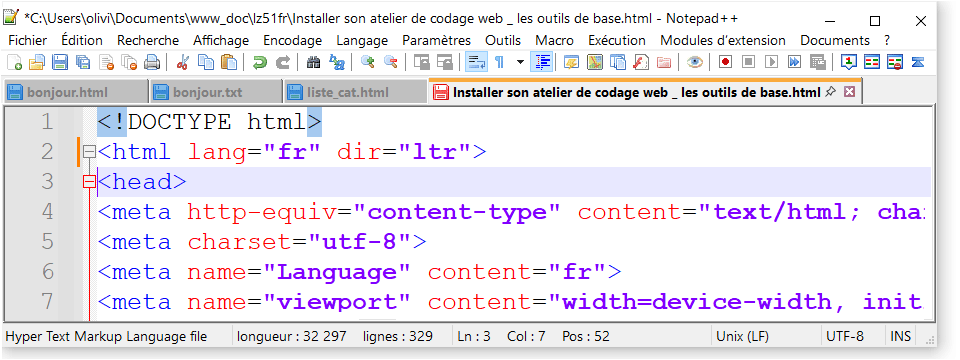Open the Paramètres menu
Image resolution: width=960 pixels, height=360 pixels.
coord(437,40)
